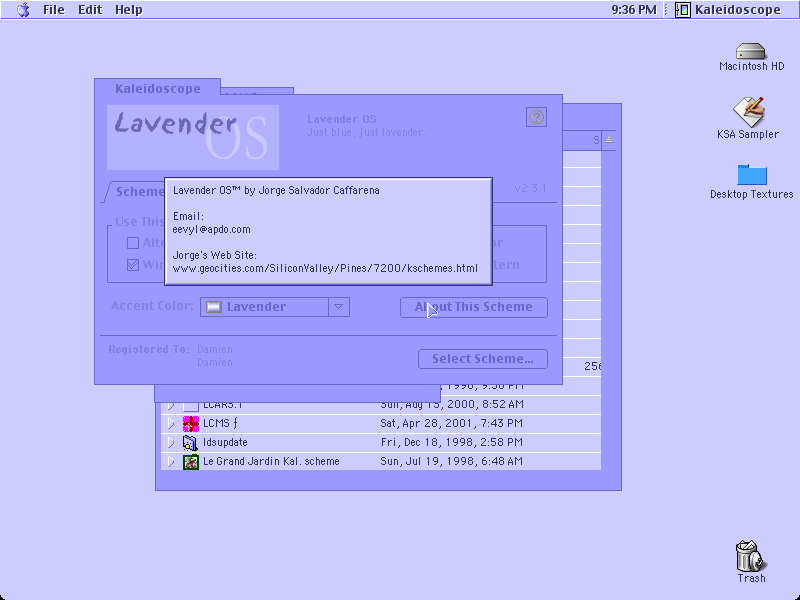Toggle the checked checkbox labeled "Win"
The height and width of the screenshot is (600, 800).
click(x=133, y=265)
